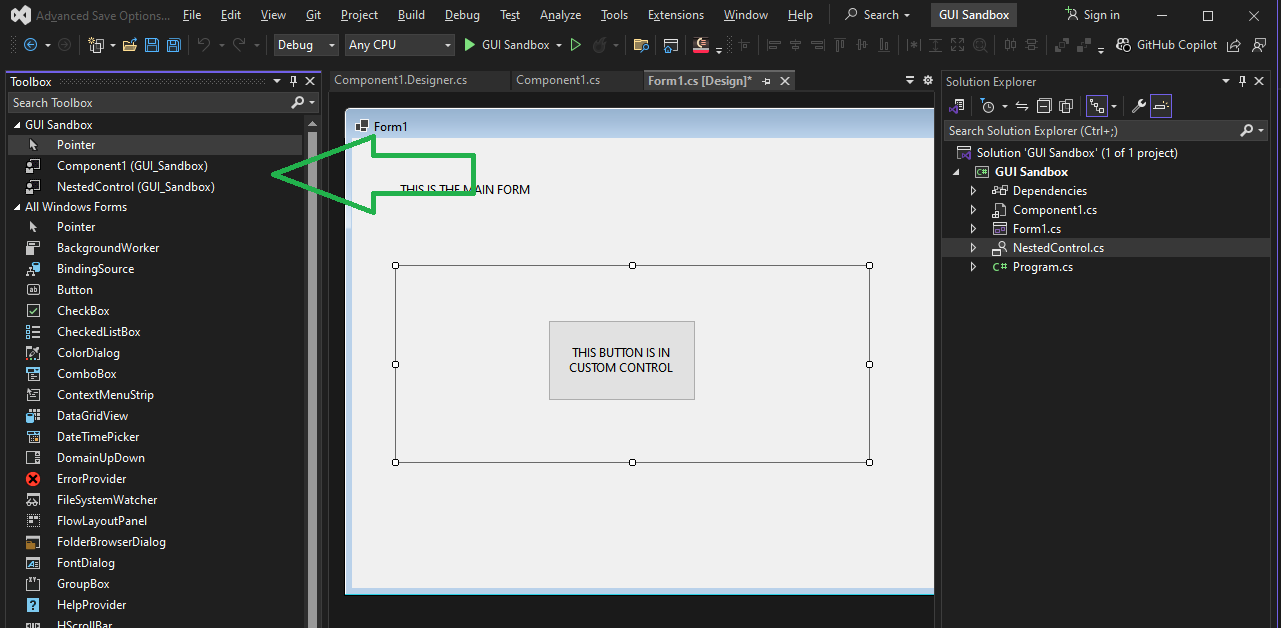Open the Git menu
Screen dimensions: 1281x628
click(x=314, y=15)
